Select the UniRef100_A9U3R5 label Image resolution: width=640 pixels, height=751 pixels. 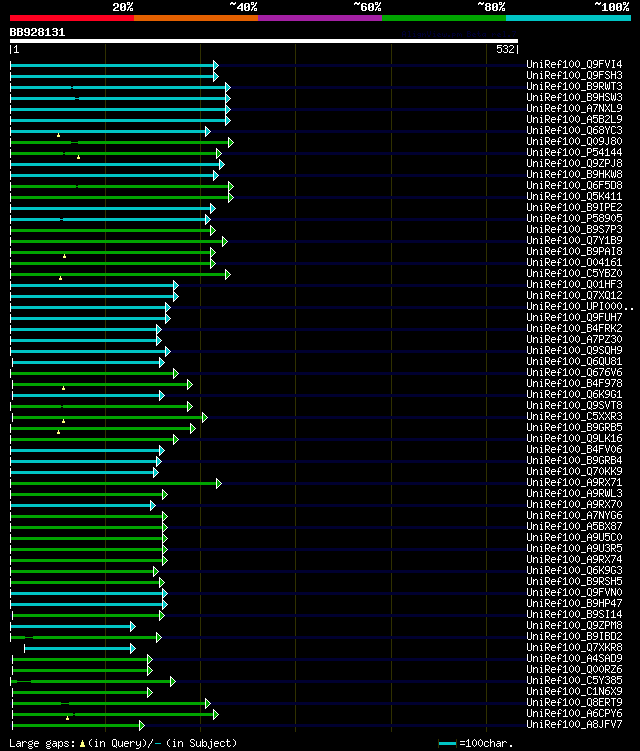(x=574, y=549)
